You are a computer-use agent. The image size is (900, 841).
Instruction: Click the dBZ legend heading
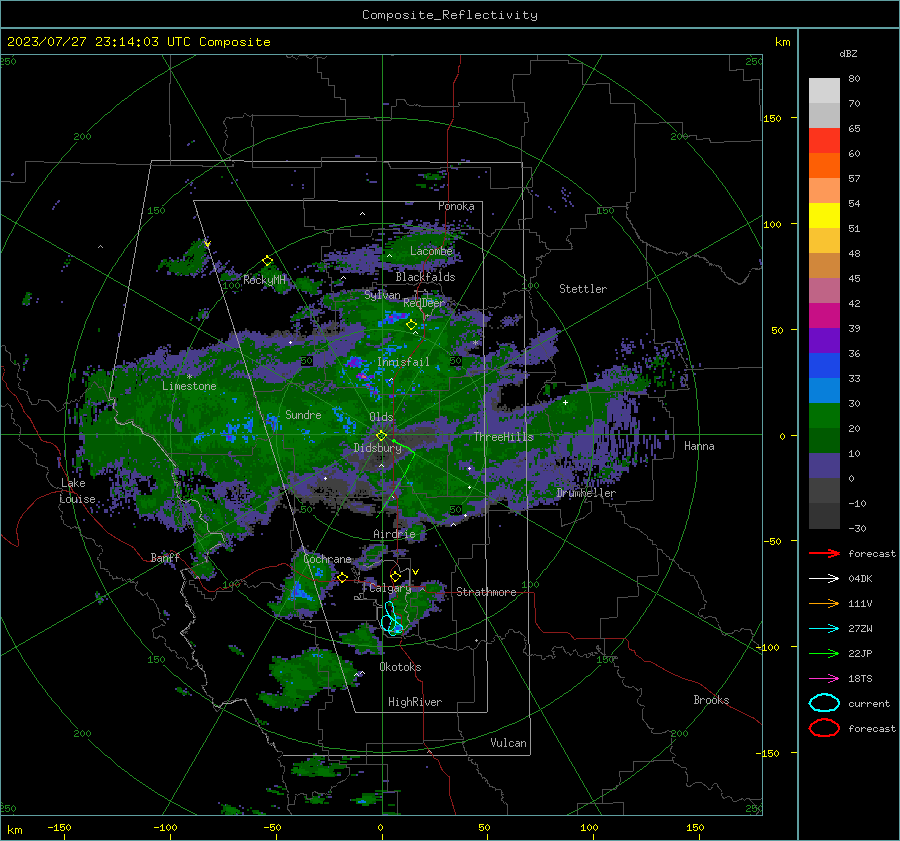click(x=848, y=54)
